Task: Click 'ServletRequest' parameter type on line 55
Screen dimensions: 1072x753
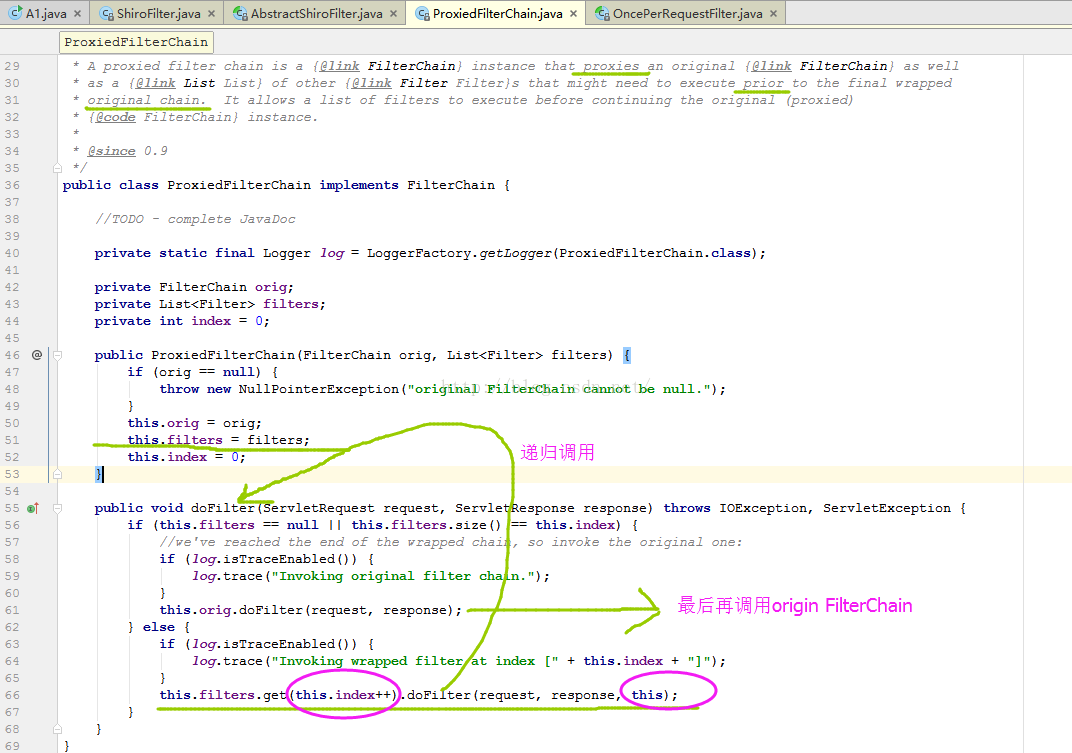Action: (319, 508)
